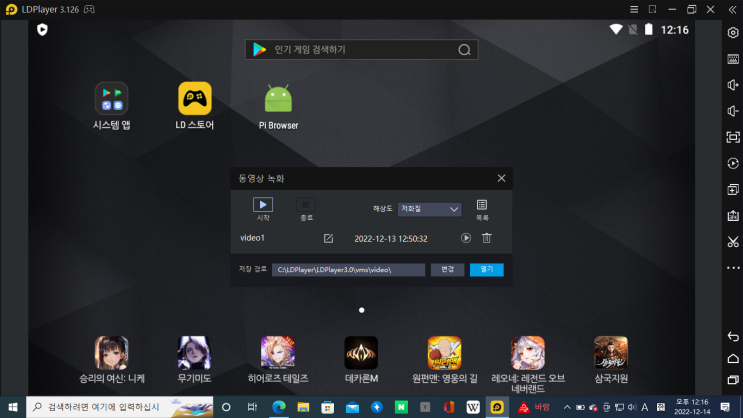Show more sidebar tools (three dots)
This screenshot has width=743, height=418.
point(733,268)
